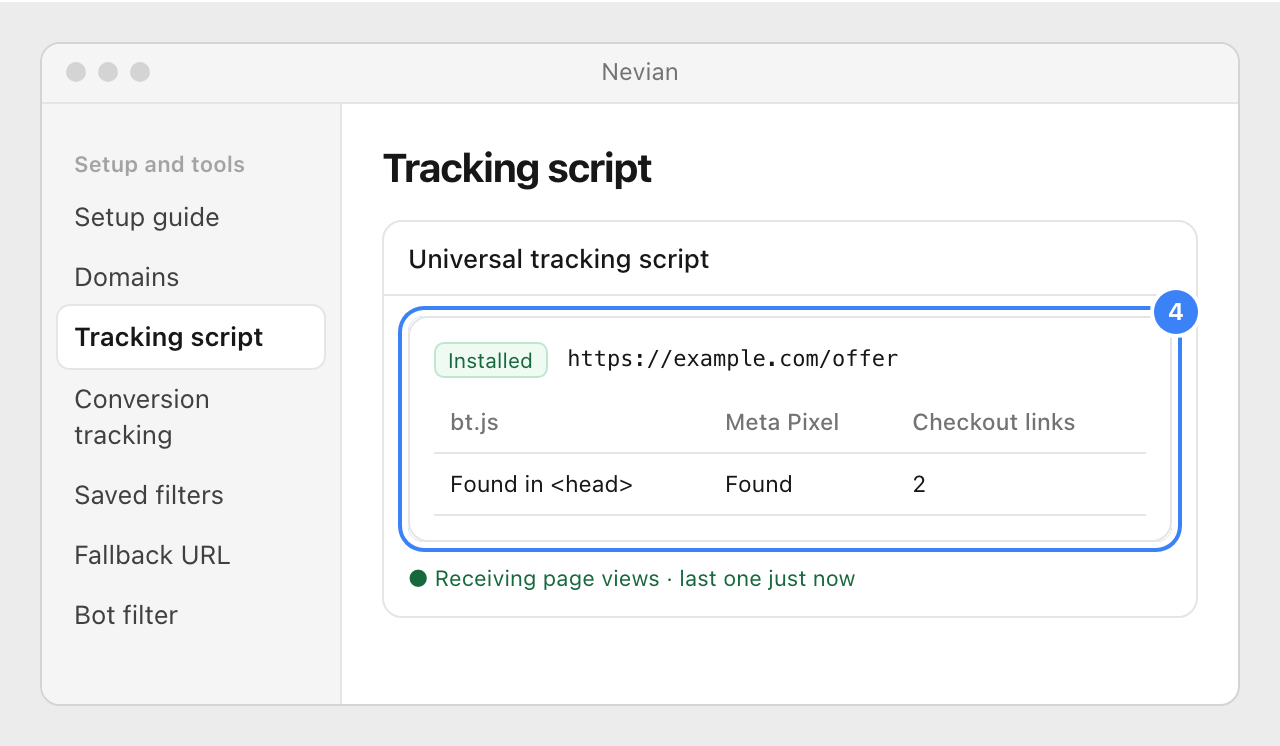The height and width of the screenshot is (746, 1280).
Task: Close the Nevian window
Action: tap(76, 72)
